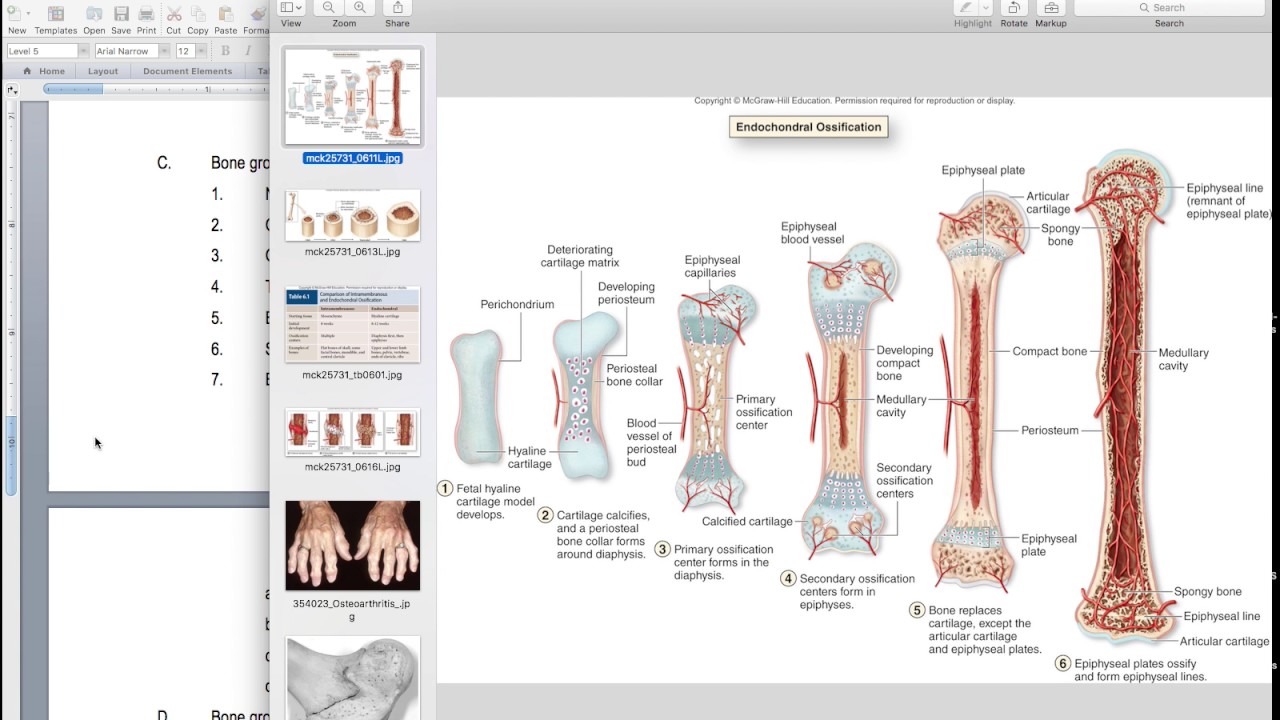Screen dimensions: 1280x720
Task: Click the Templates icon in Word toolbar
Action: 56,15
